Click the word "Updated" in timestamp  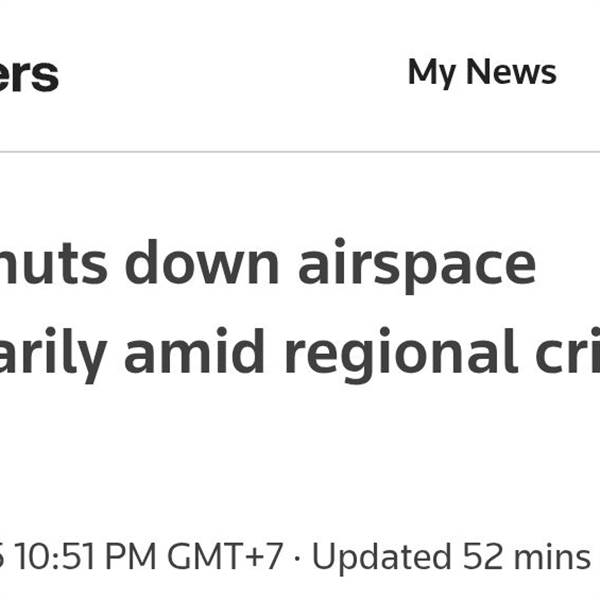click(x=382, y=558)
